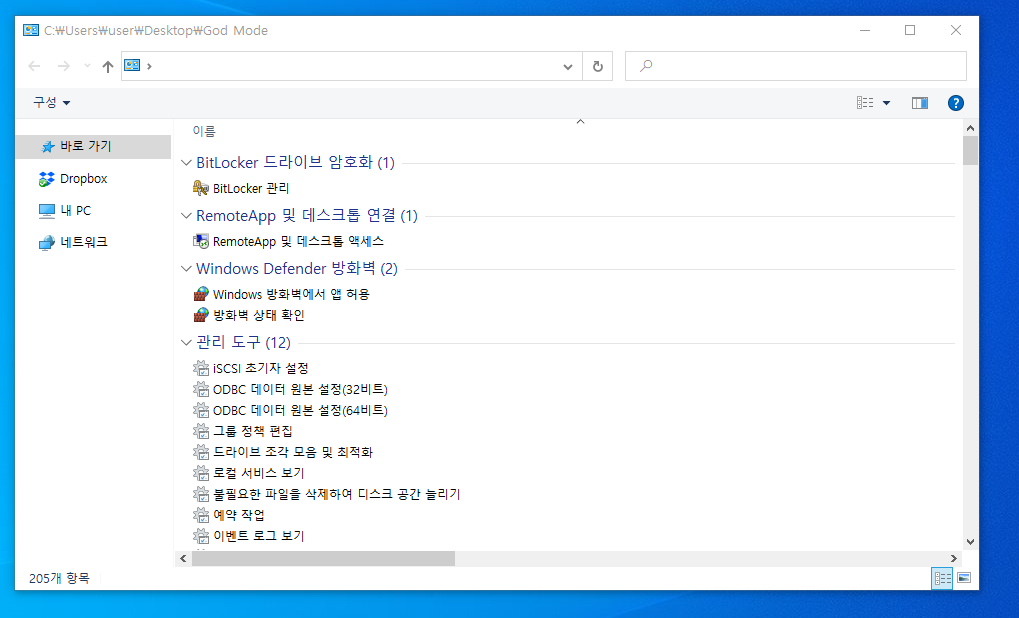Click the 205개 항목 status text

coord(59,578)
